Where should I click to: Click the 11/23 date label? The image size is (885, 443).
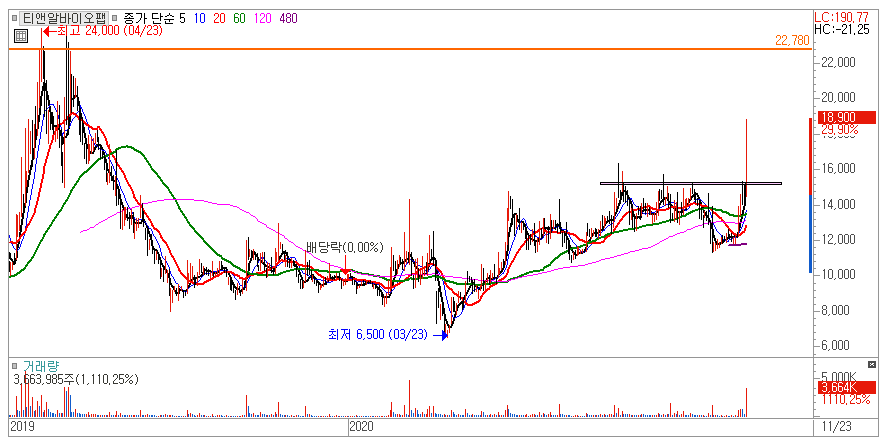tap(838, 426)
